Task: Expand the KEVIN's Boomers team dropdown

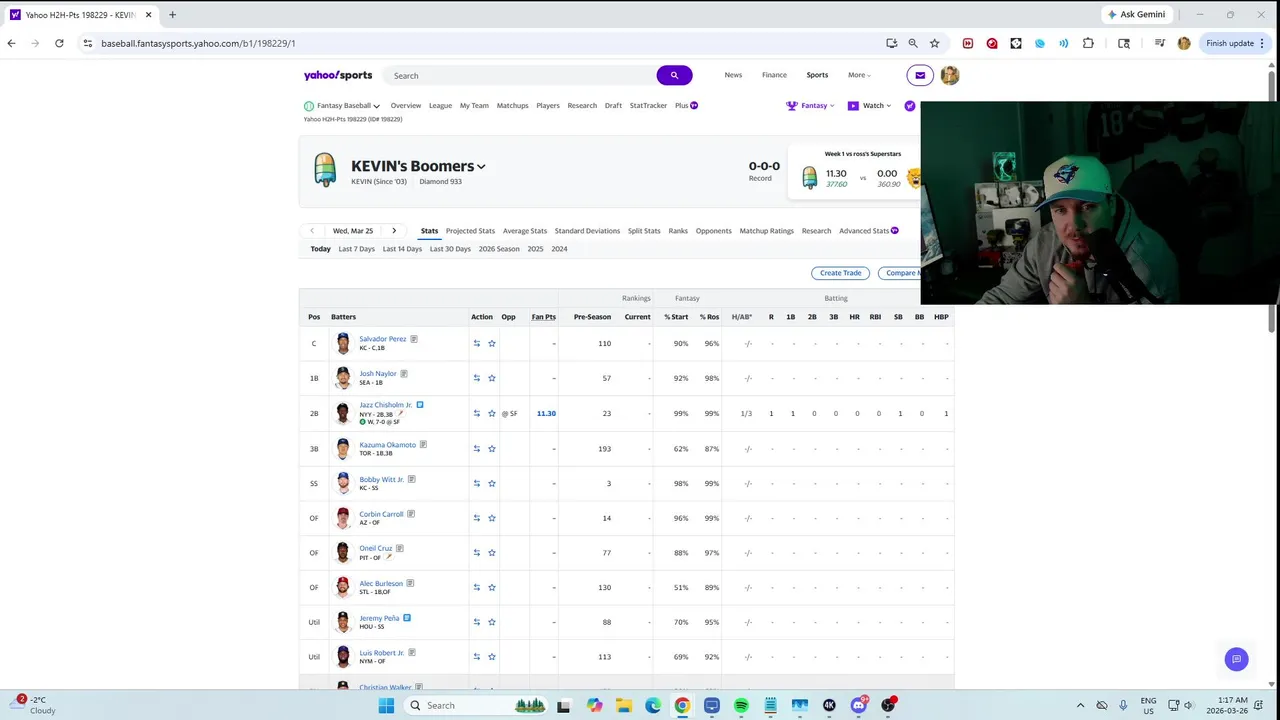Action: point(481,167)
